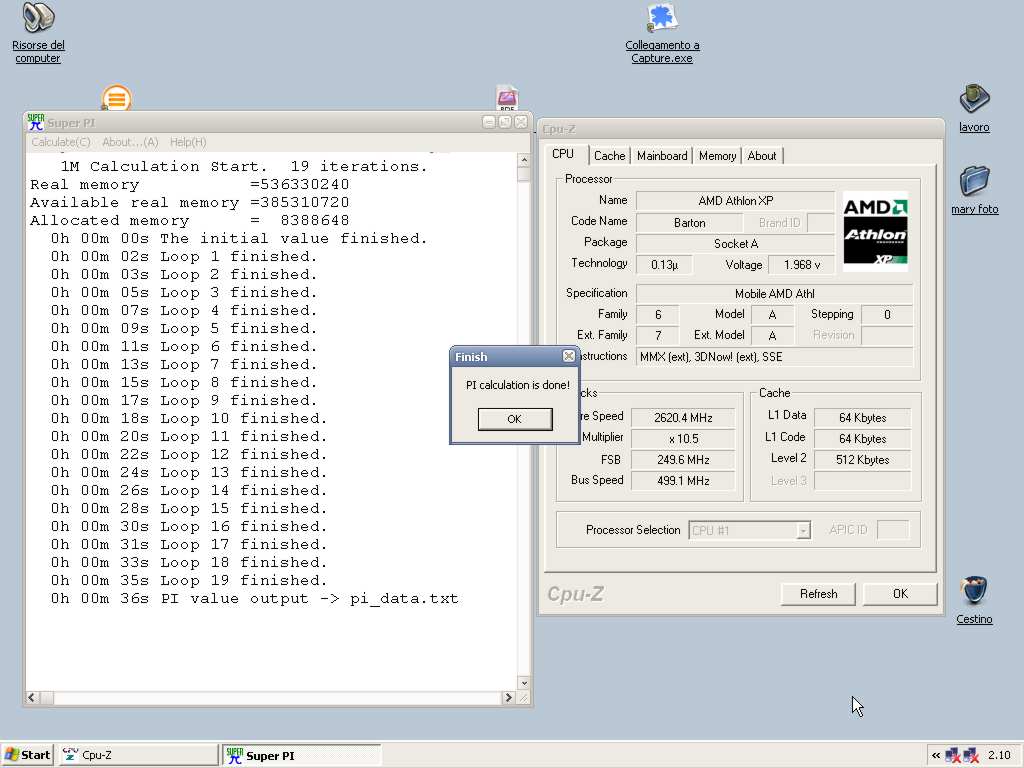Click PI value output pi_data.txt line

pyautogui.click(x=255, y=598)
